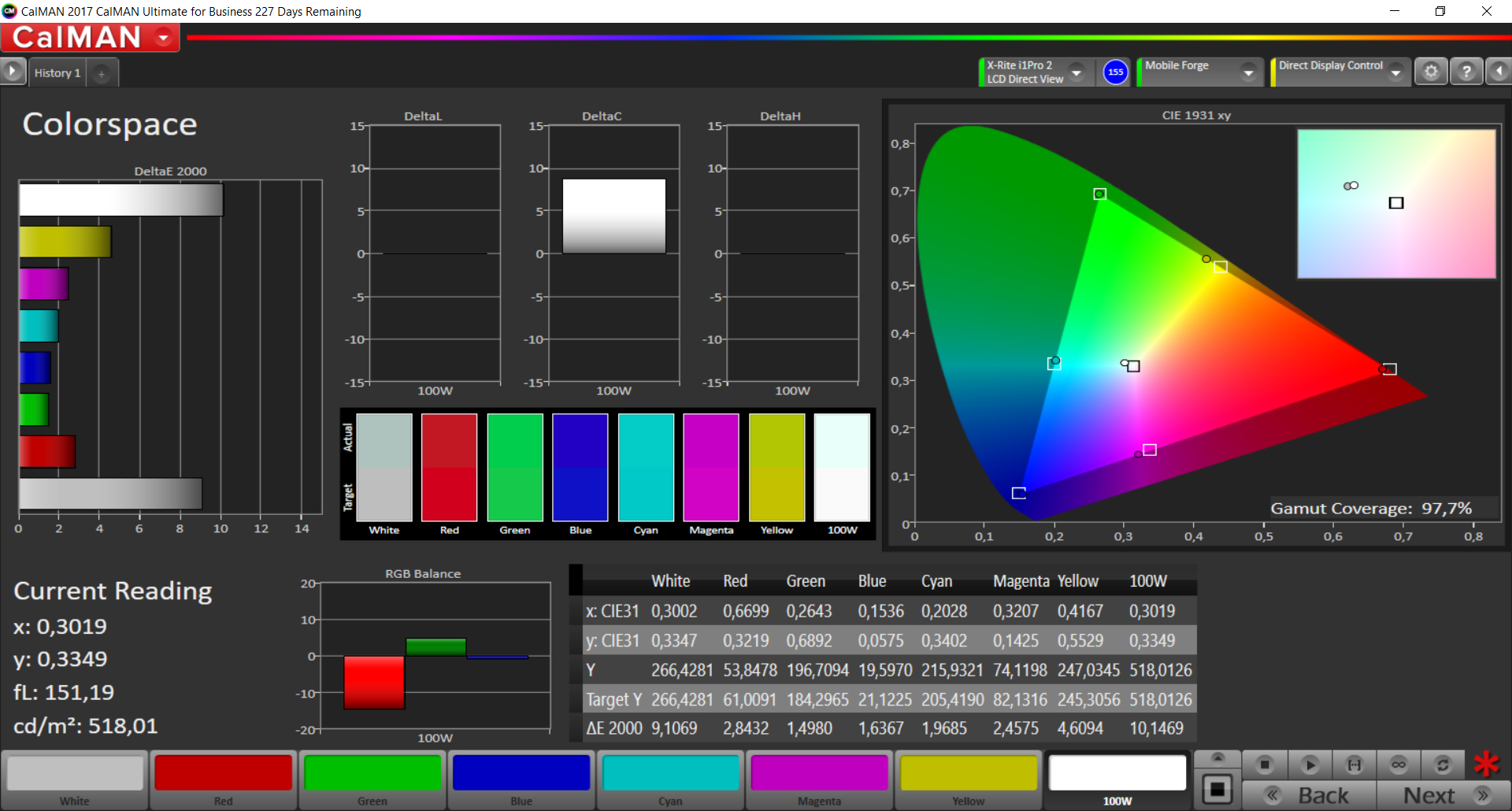Minimize the CalMAN window

tap(1395, 11)
